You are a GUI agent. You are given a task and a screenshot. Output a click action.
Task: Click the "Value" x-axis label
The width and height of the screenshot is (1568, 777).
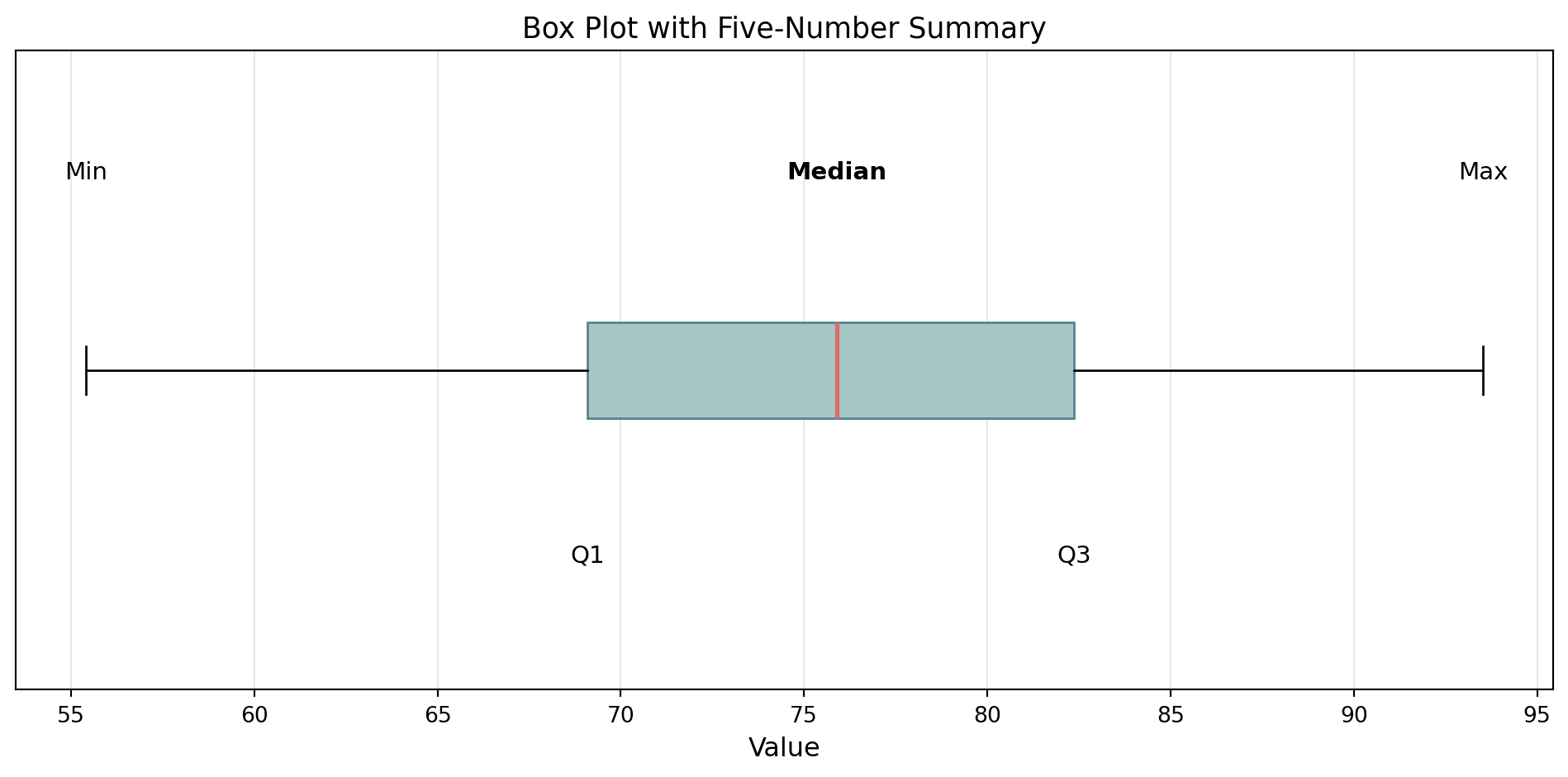pyautogui.click(x=784, y=748)
